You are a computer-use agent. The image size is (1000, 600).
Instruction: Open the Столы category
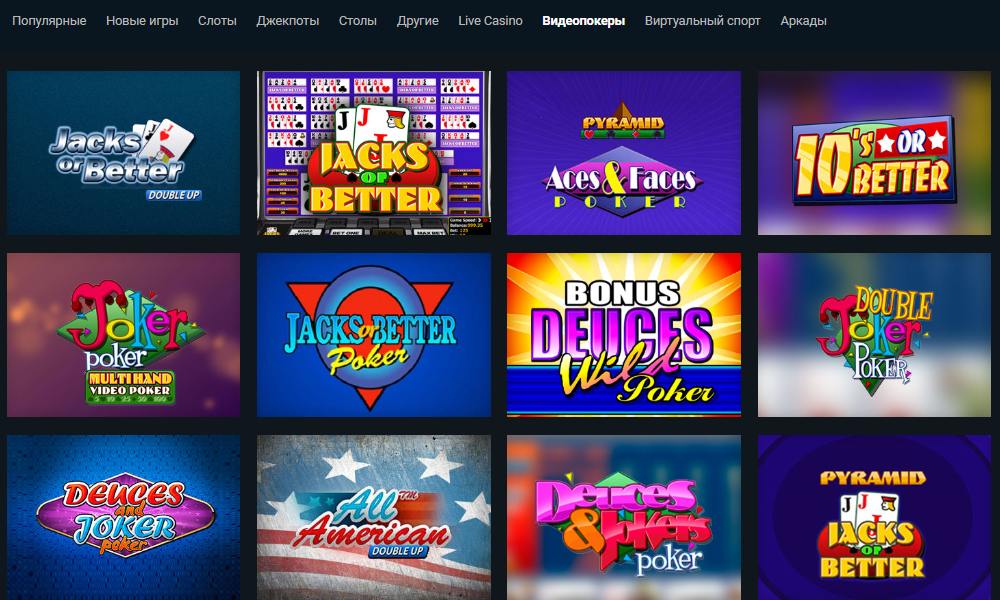click(358, 21)
